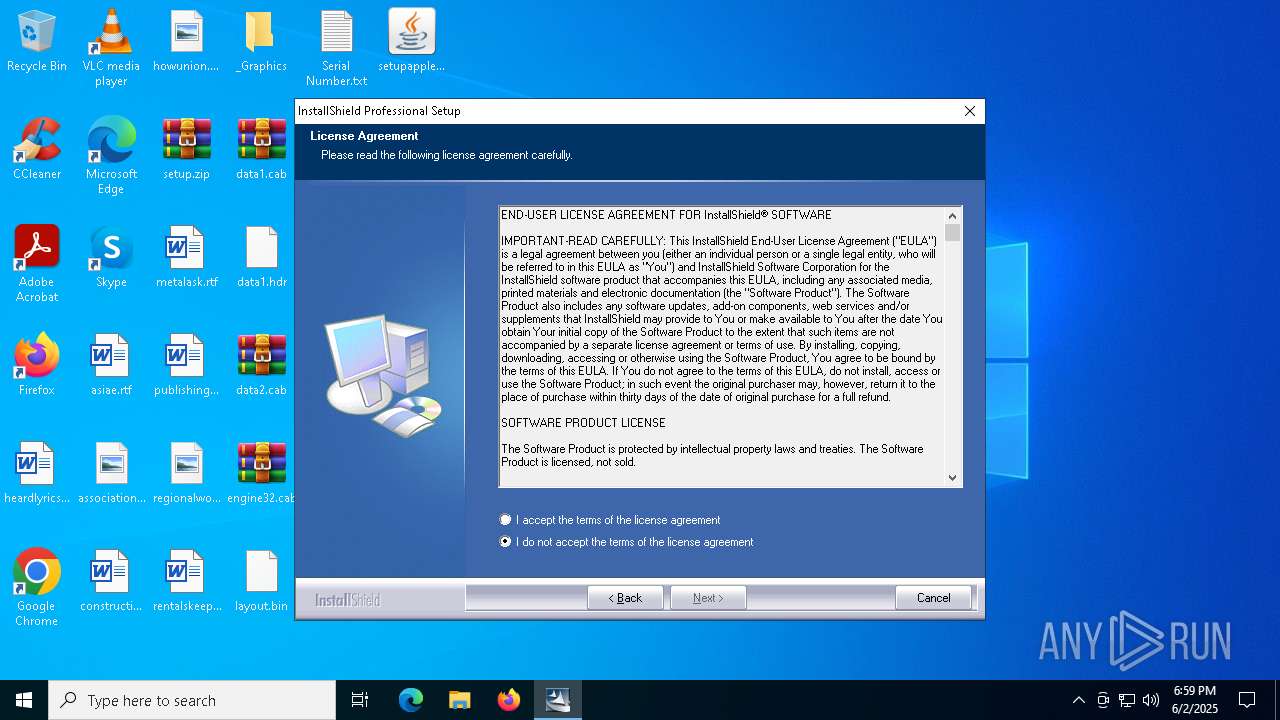Click the license text scroll up arrow
The width and height of the screenshot is (1280, 720).
952,216
